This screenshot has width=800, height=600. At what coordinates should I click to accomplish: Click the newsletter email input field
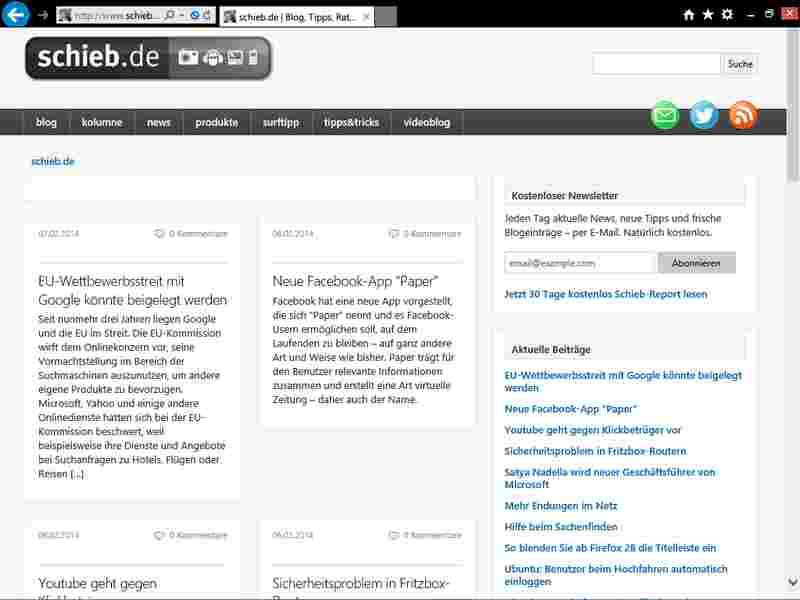[x=580, y=263]
